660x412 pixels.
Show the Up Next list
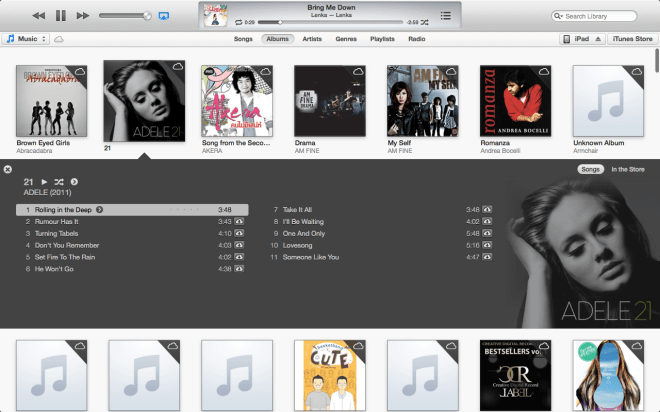point(444,15)
